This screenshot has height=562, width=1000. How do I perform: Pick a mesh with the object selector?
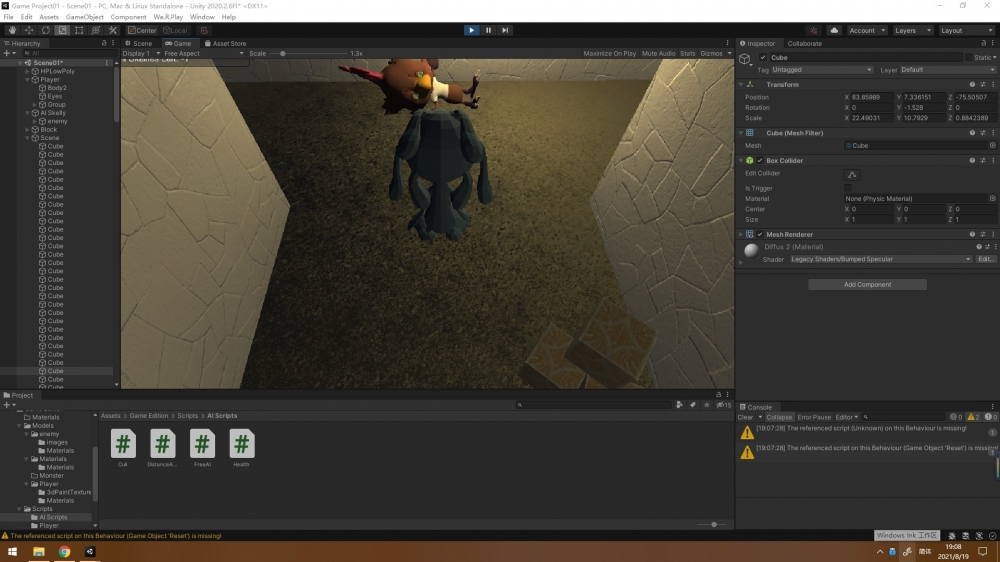[992, 145]
